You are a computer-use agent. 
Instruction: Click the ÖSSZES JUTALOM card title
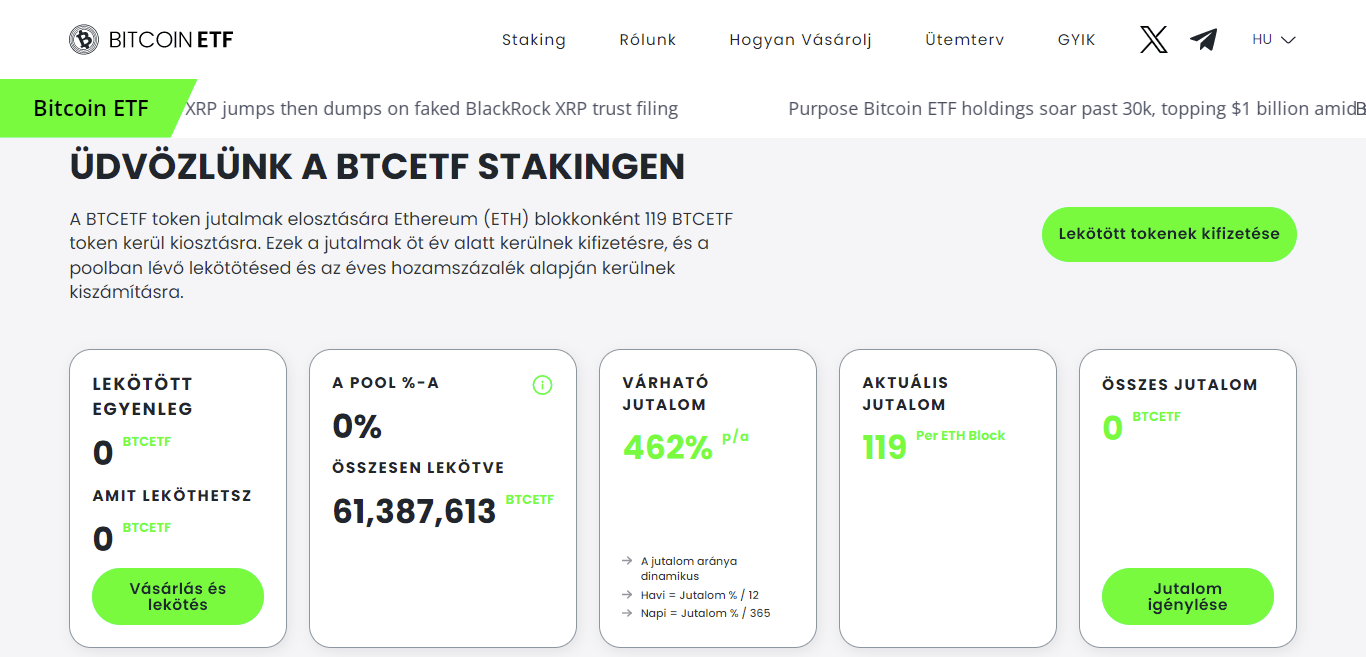[x=1180, y=385]
